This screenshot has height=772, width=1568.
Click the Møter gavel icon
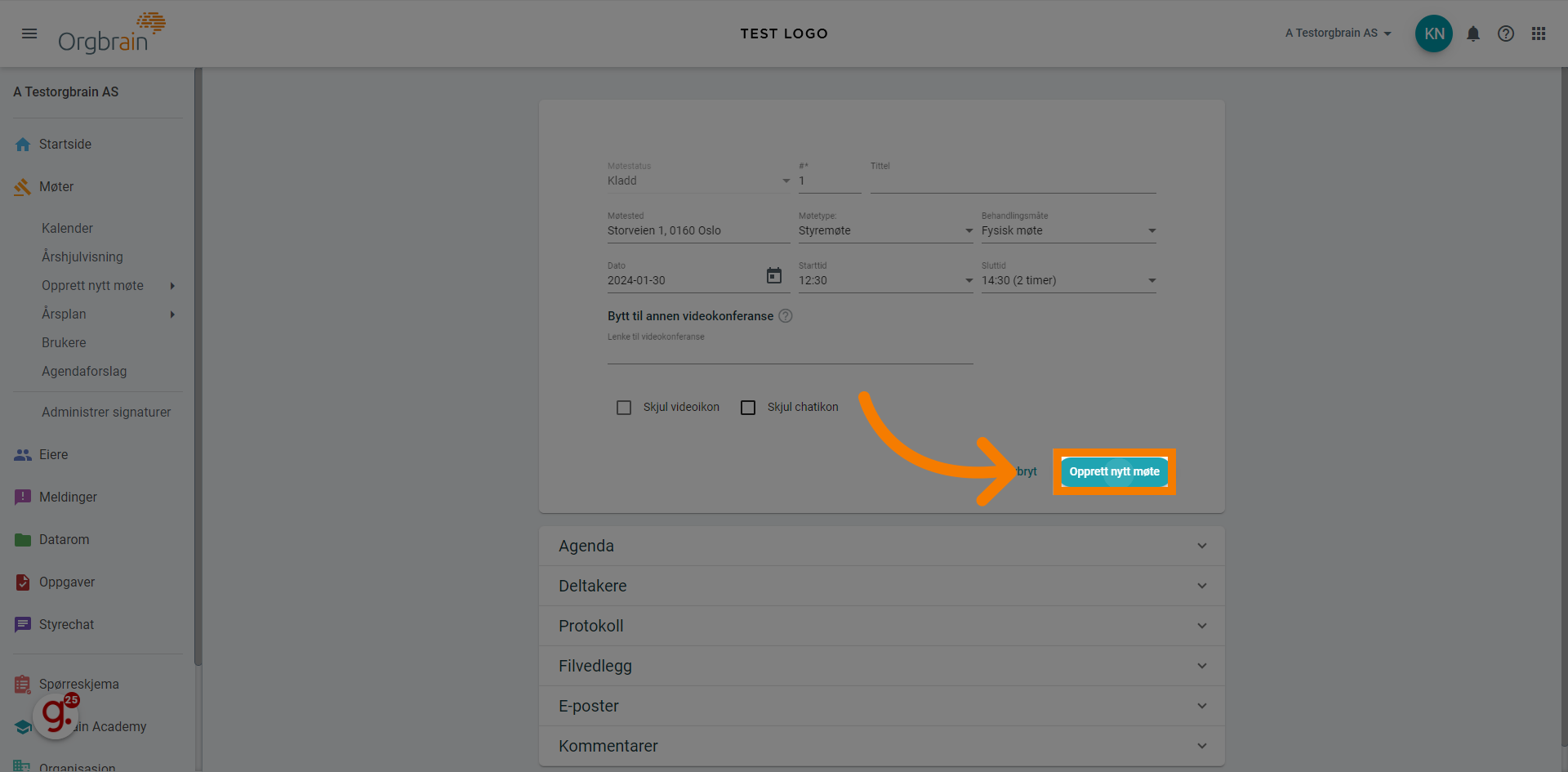click(x=23, y=187)
